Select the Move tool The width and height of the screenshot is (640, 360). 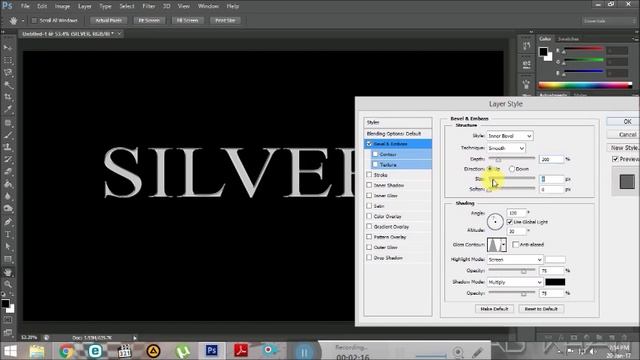(8, 48)
